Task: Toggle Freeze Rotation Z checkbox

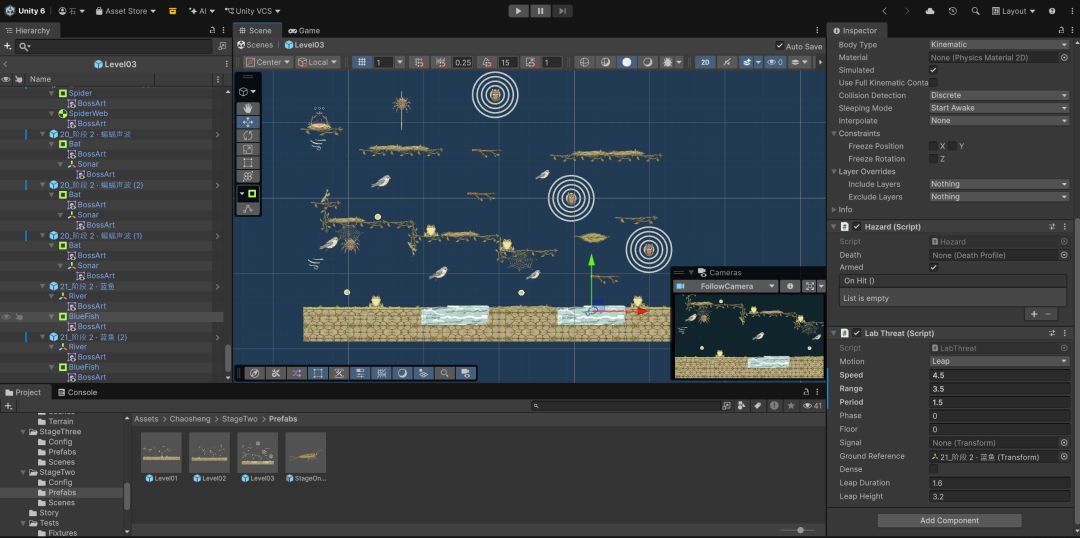Action: pos(933,159)
